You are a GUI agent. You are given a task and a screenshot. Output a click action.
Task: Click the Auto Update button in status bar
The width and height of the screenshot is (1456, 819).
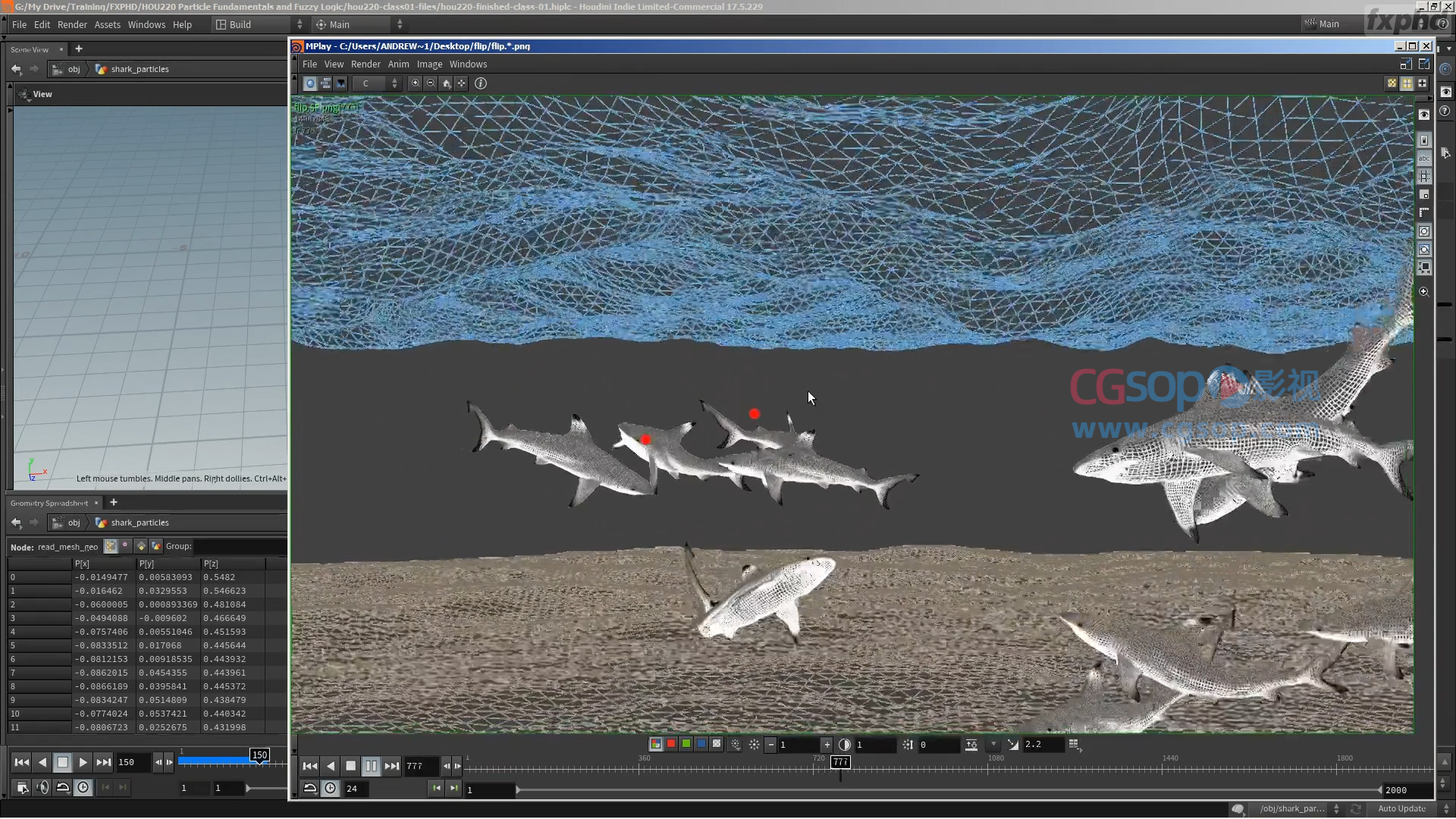[1401, 809]
